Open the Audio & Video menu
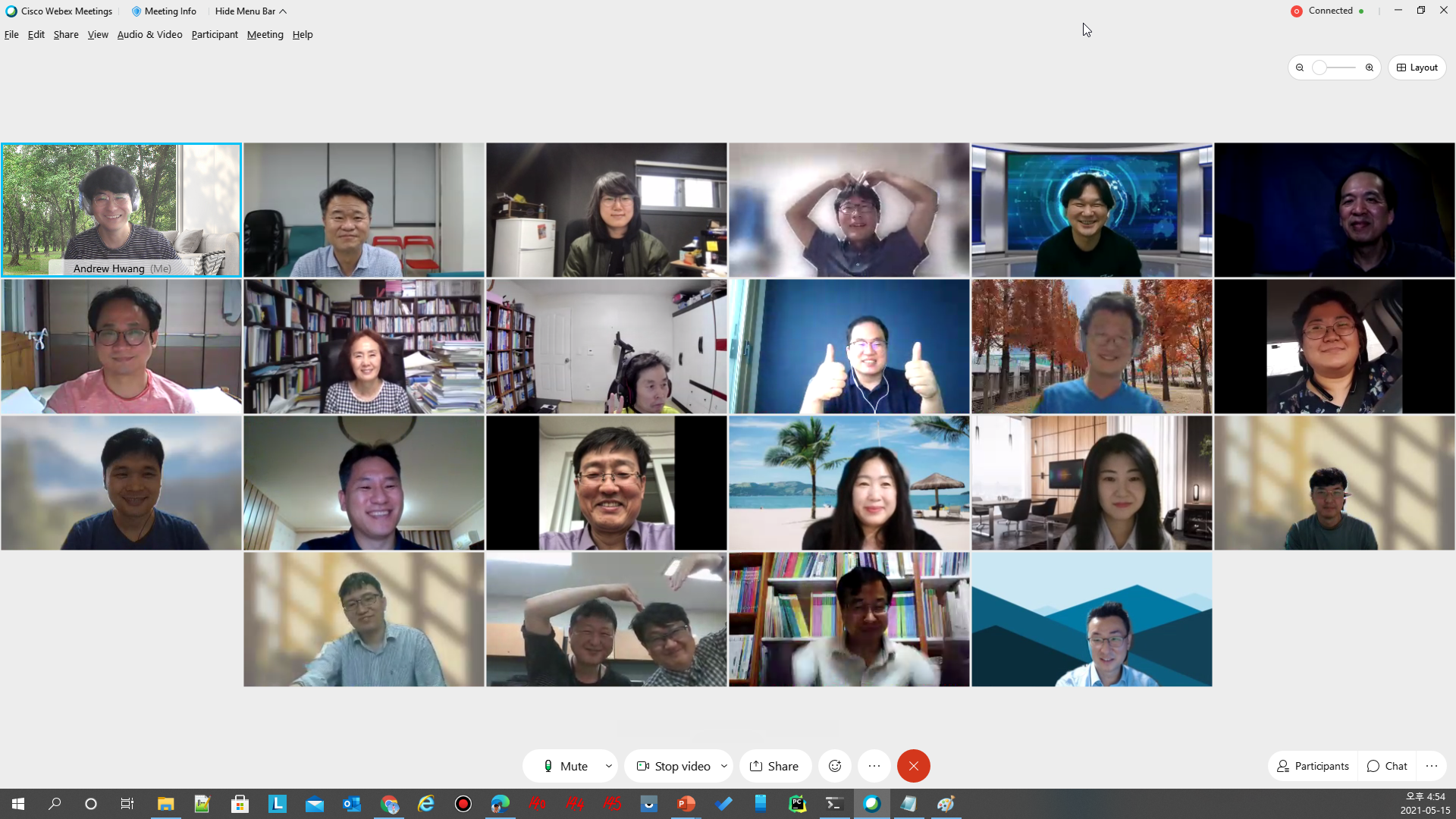The image size is (1456, 819). click(x=149, y=35)
